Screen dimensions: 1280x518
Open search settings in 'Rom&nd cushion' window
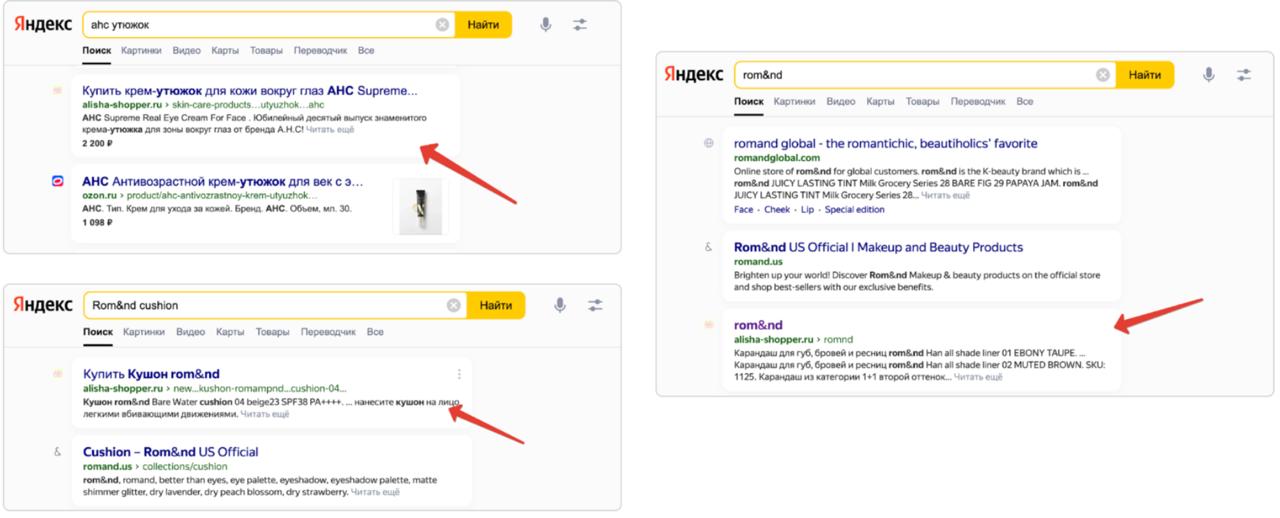point(595,305)
